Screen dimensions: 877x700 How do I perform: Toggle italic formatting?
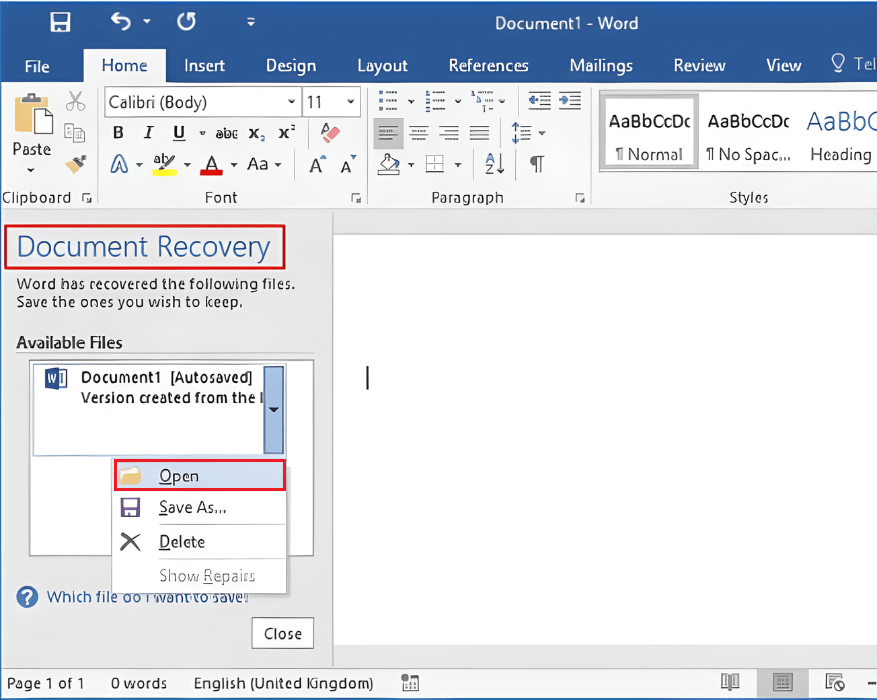tap(147, 132)
